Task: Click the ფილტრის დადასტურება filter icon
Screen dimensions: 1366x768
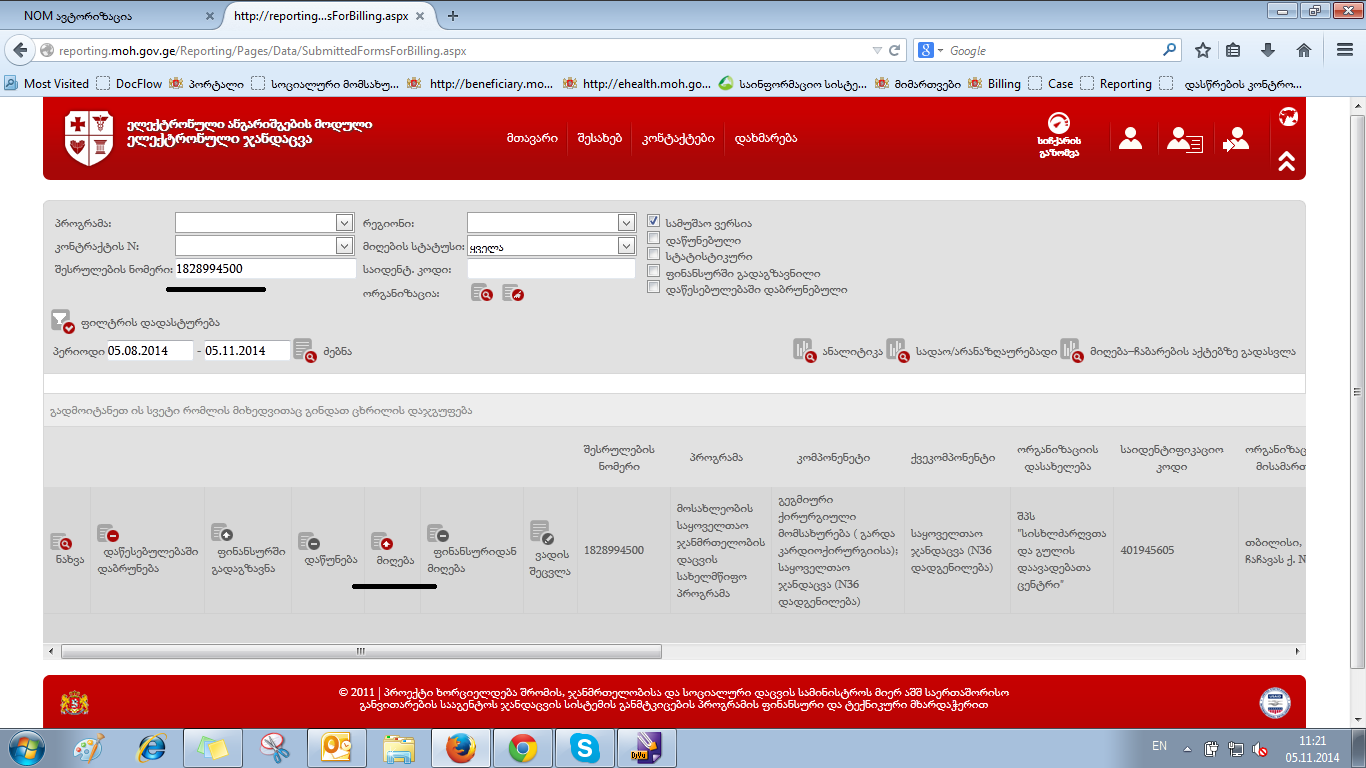Action: (x=62, y=321)
